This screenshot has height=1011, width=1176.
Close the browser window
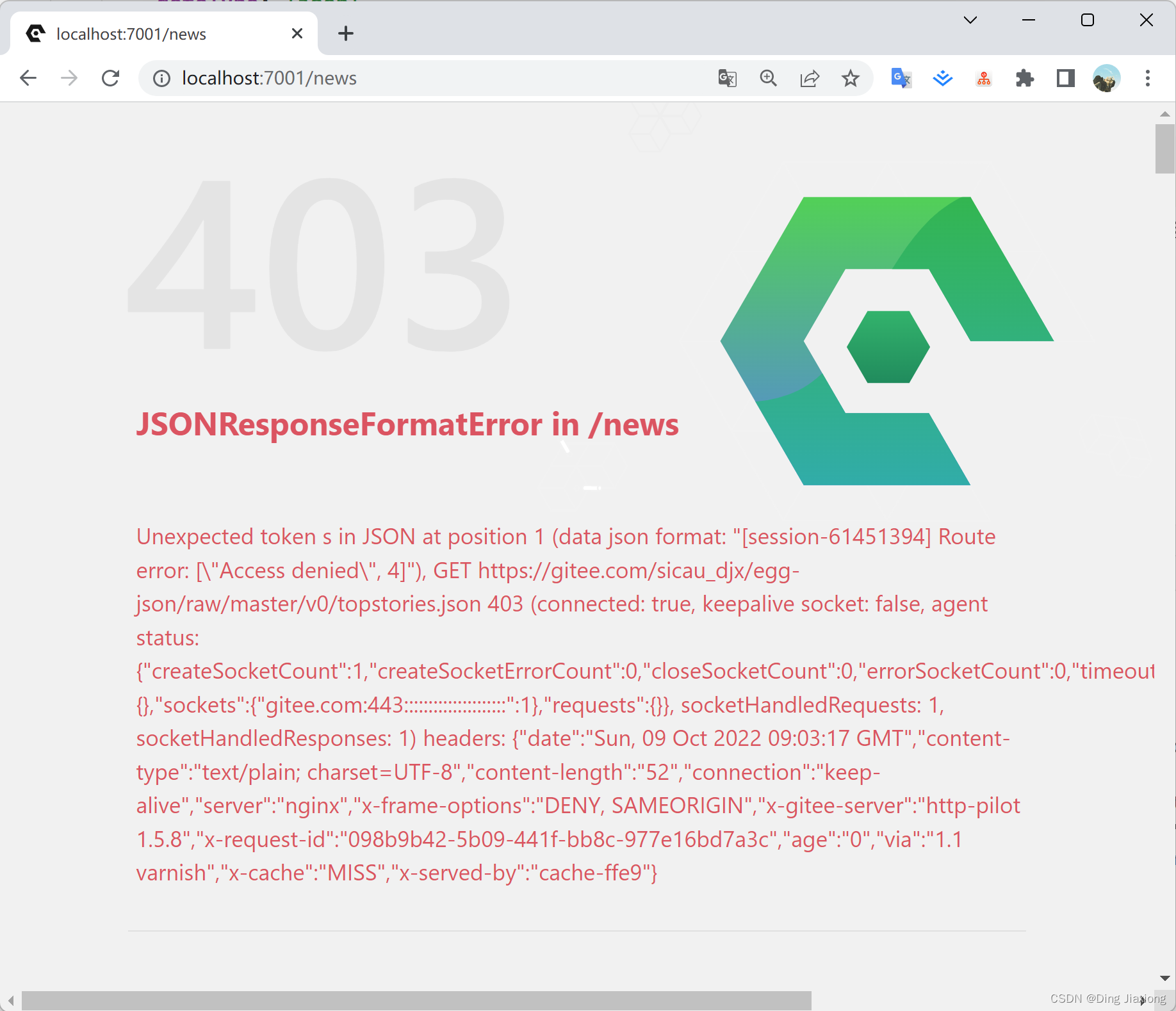click(x=1147, y=20)
